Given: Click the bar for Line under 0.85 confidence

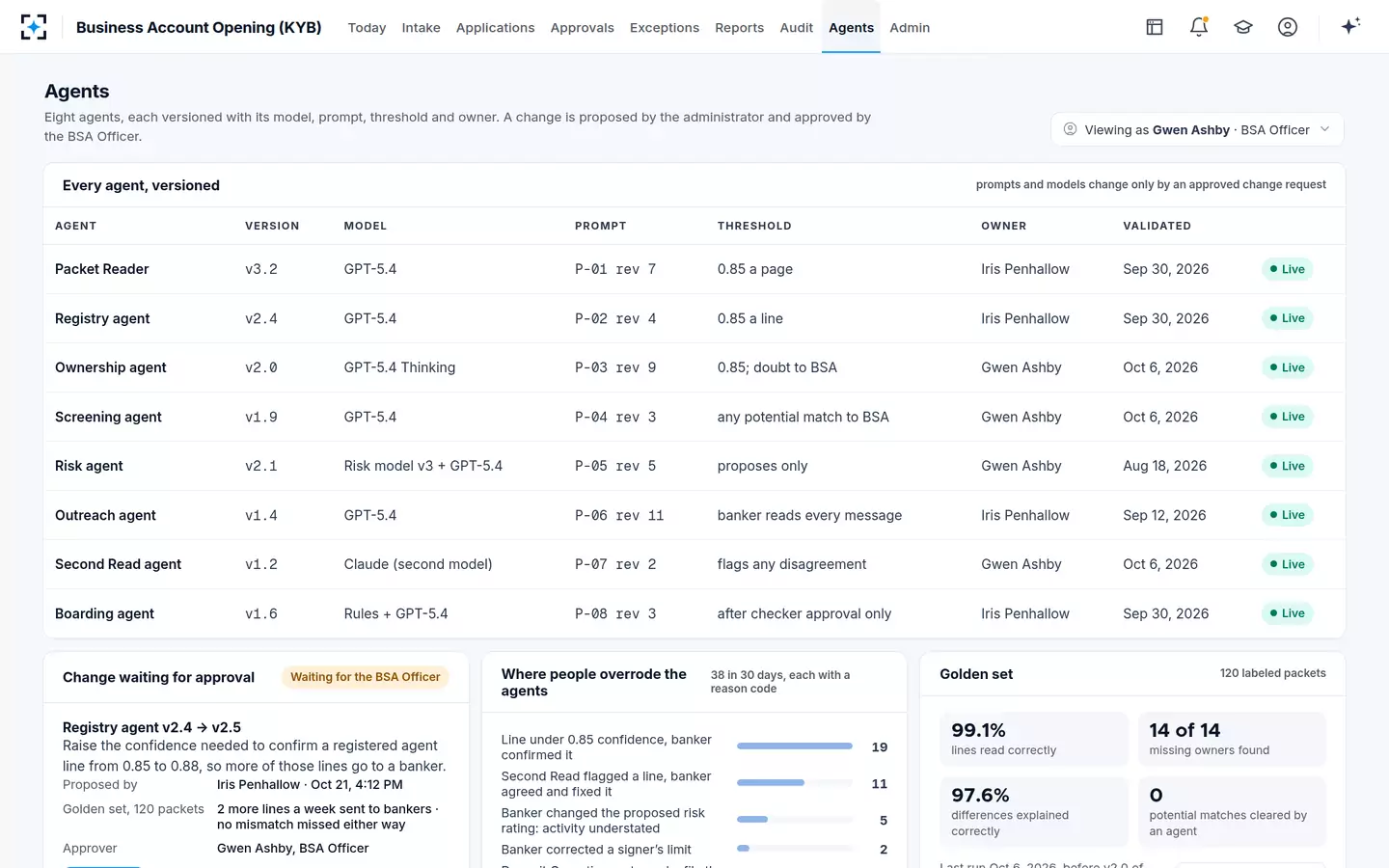Looking at the screenshot, I should [795, 746].
